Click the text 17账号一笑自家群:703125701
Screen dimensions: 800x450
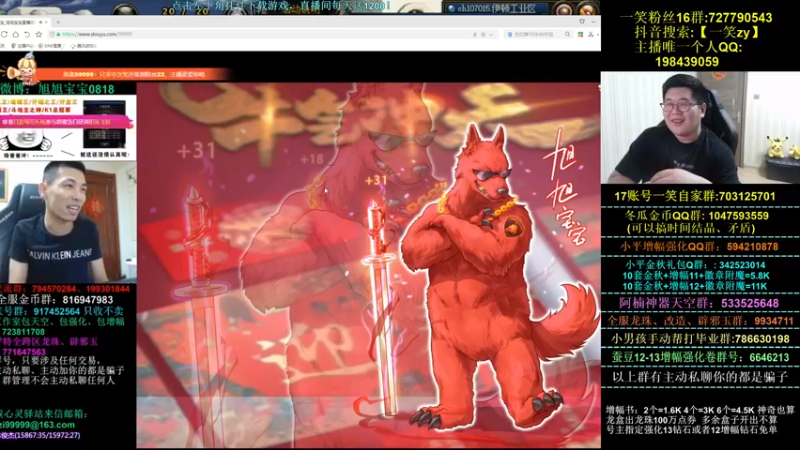(695, 196)
